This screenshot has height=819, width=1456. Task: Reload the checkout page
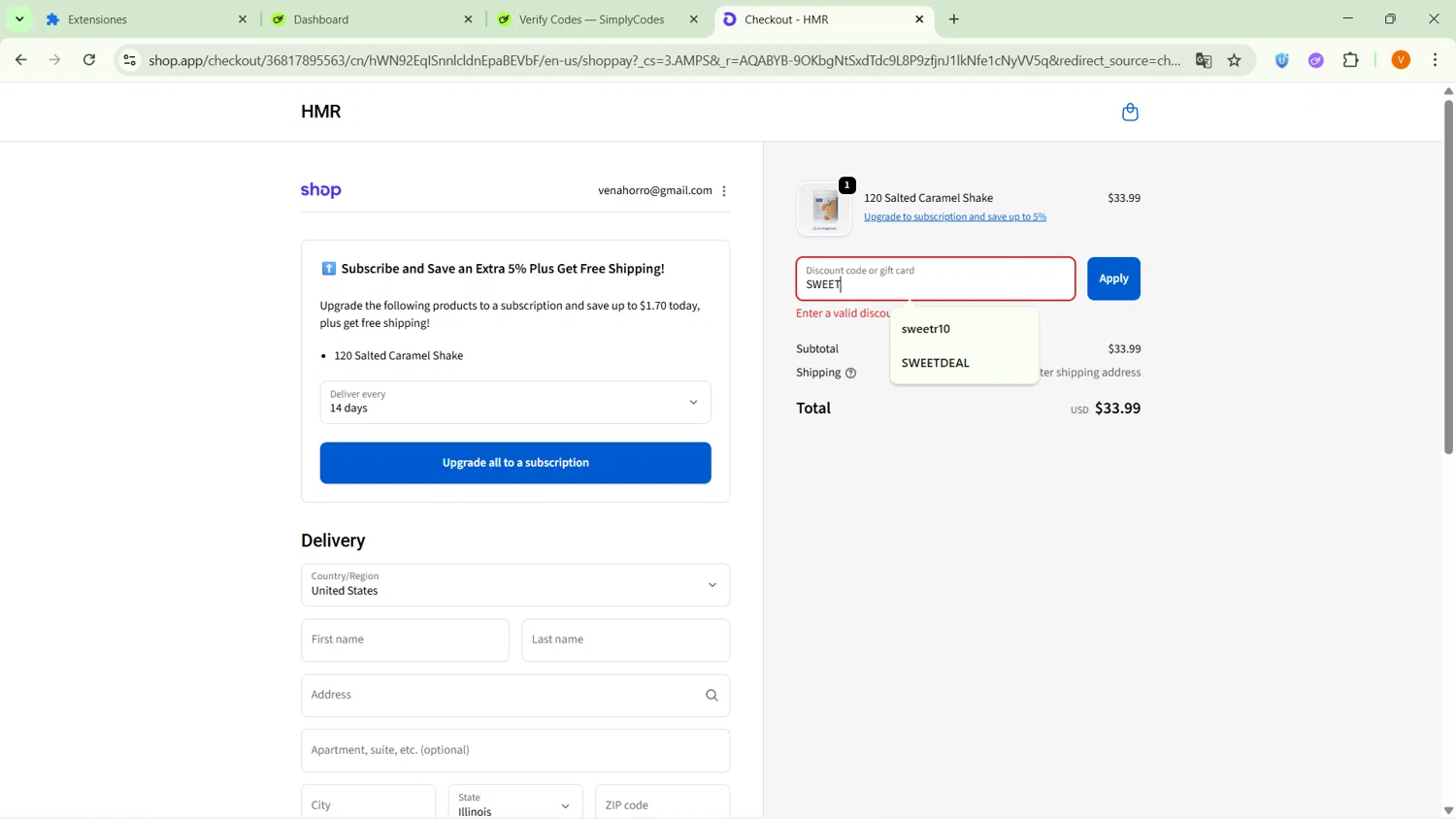(89, 60)
